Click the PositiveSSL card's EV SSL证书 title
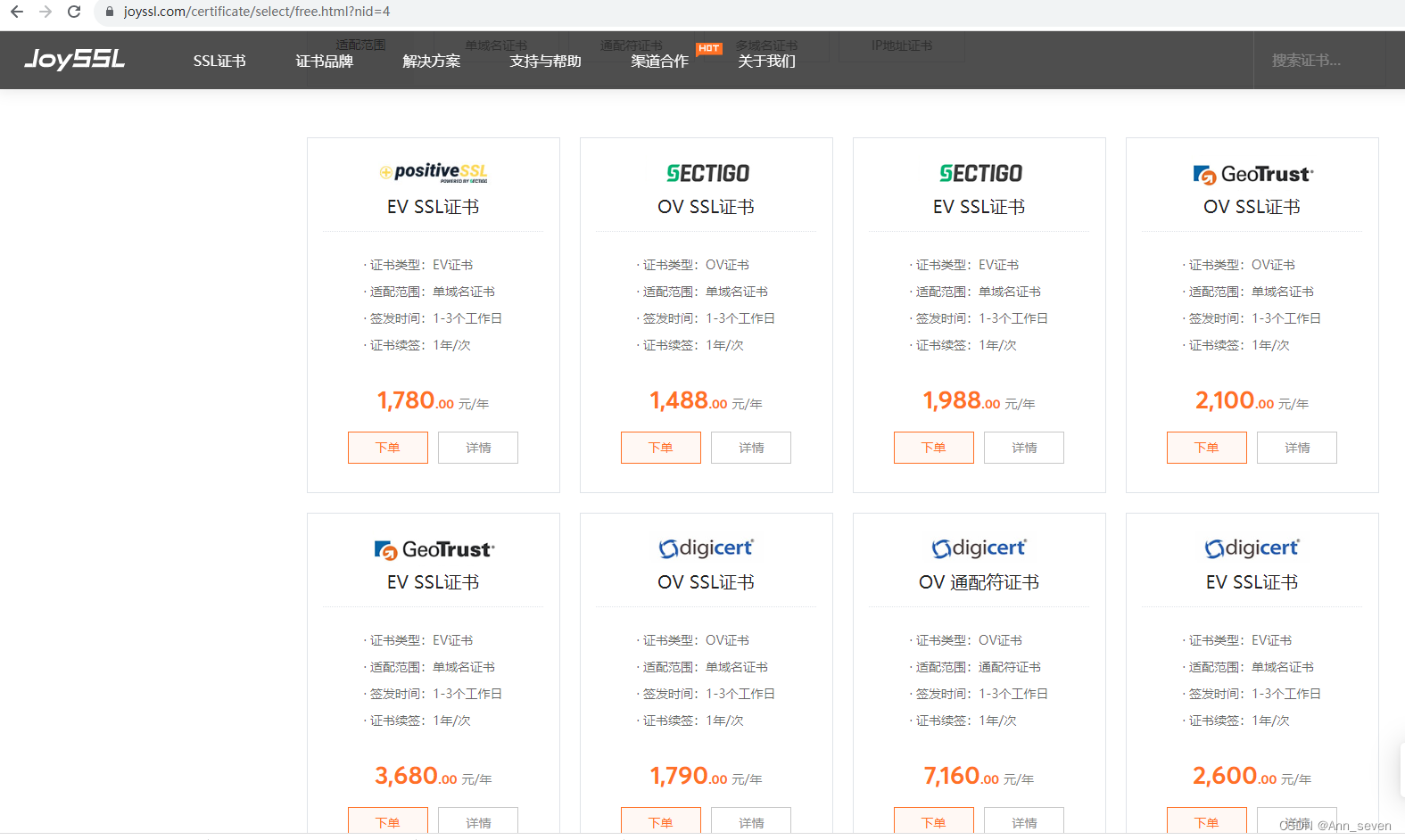 coord(434,207)
